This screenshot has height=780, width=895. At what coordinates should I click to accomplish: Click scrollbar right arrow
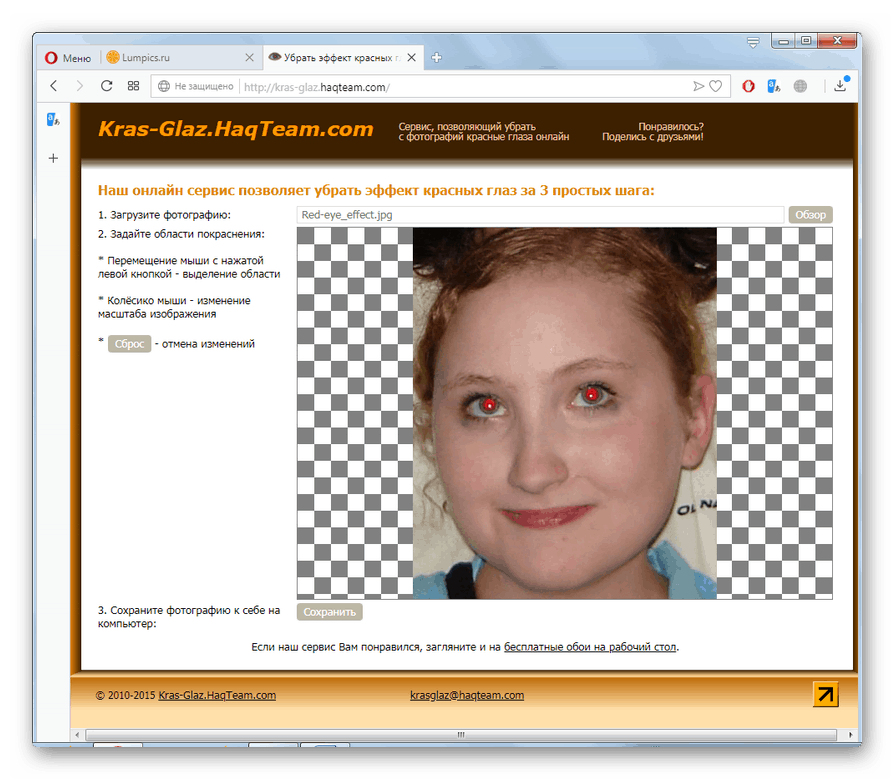[x=850, y=734]
